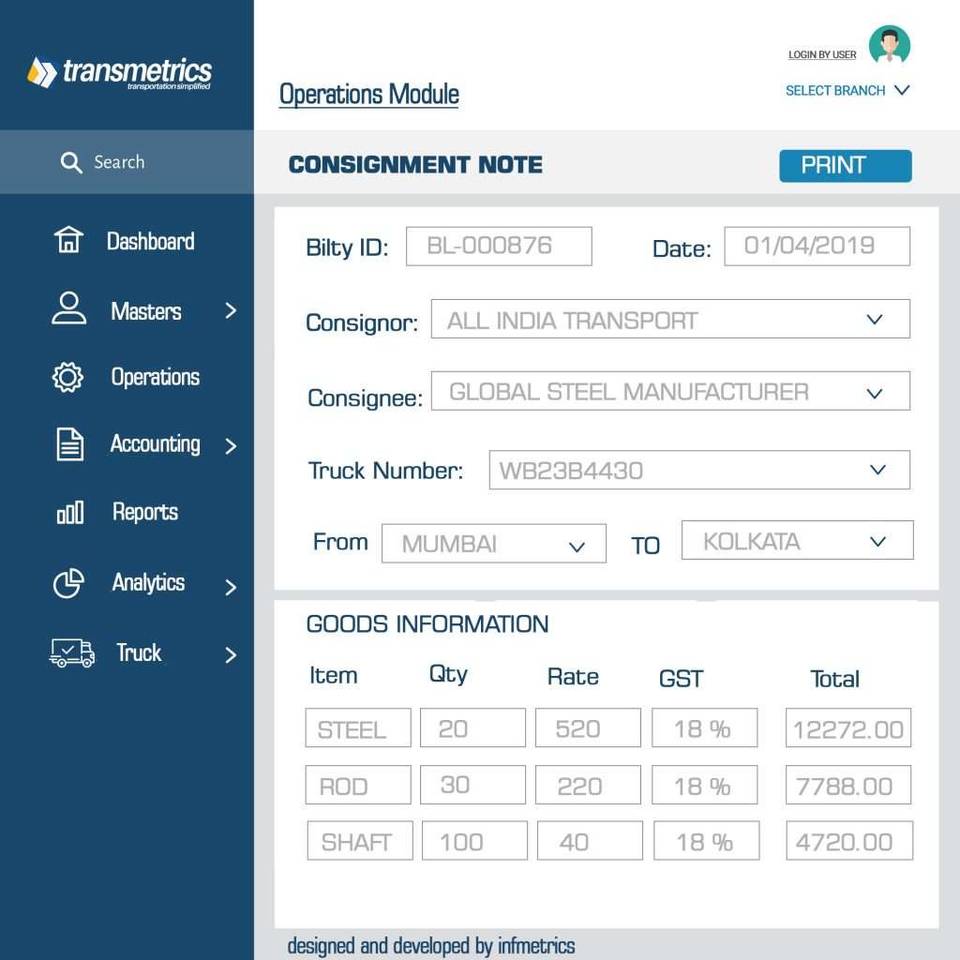The width and height of the screenshot is (960, 960).
Task: Click the Date field 01/04/2019
Action: click(x=817, y=246)
